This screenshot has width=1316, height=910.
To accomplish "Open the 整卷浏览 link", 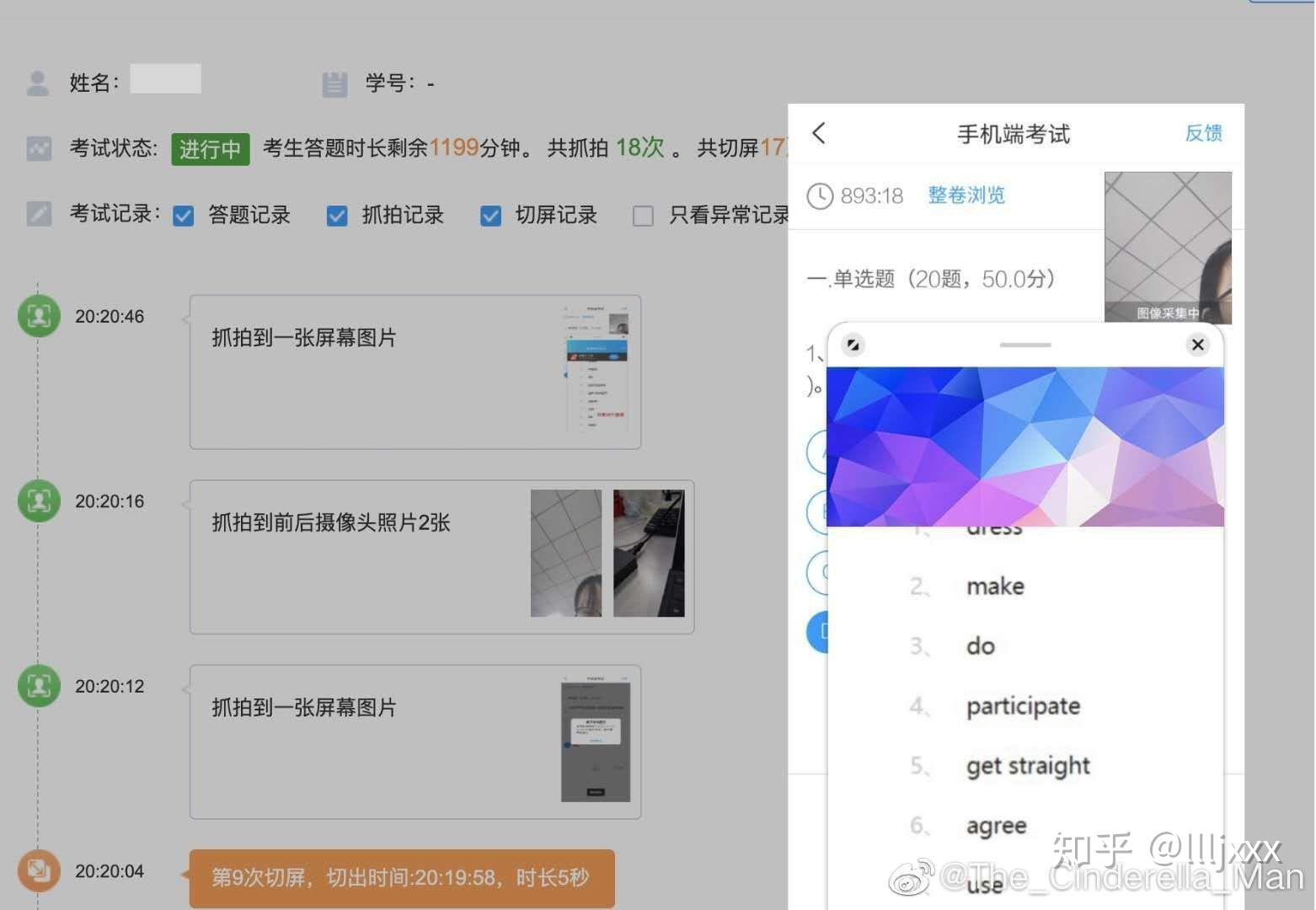I will (x=966, y=195).
